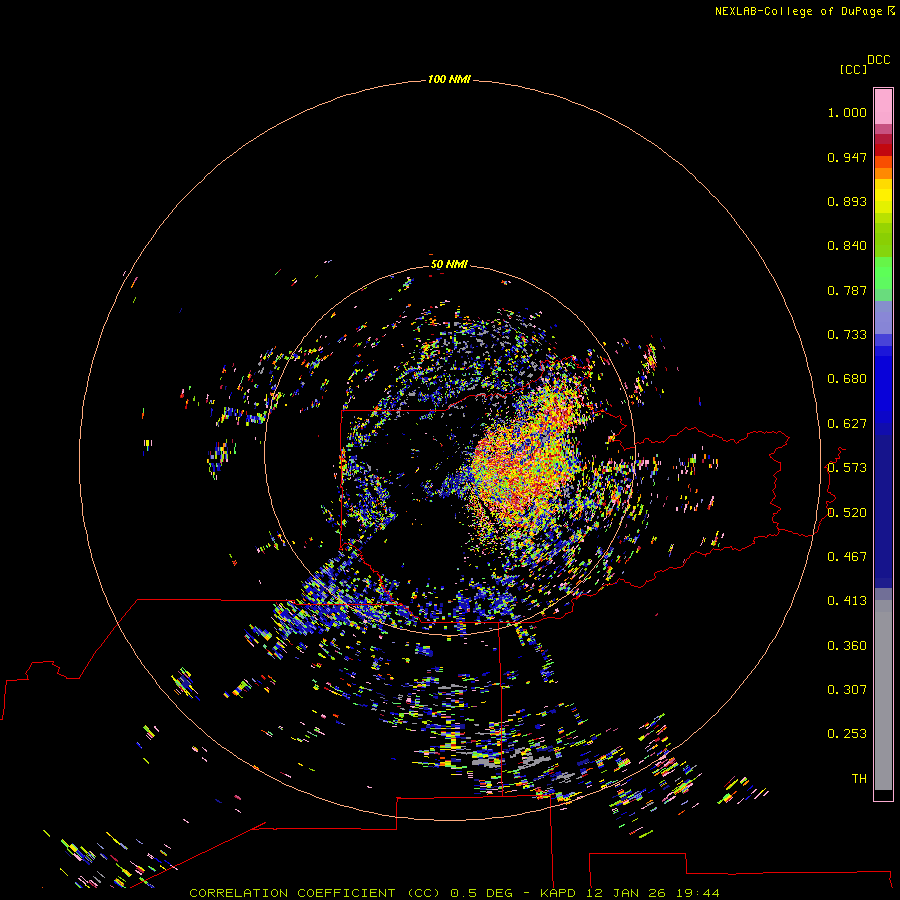The width and height of the screenshot is (900, 900).
Task: Click the 0.467 legend value
Action: [847, 557]
